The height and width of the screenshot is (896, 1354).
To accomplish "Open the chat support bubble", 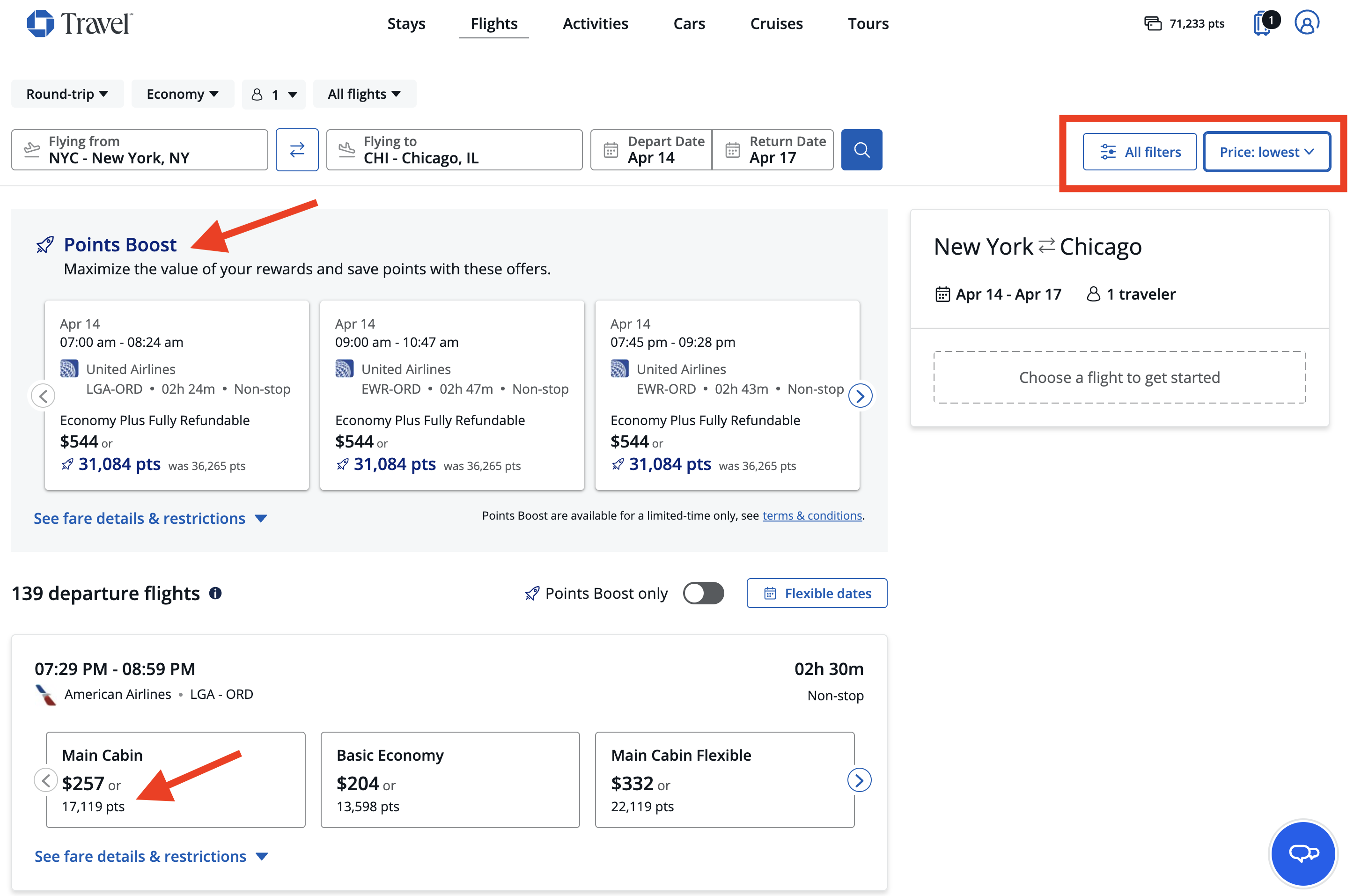I will [x=1302, y=853].
